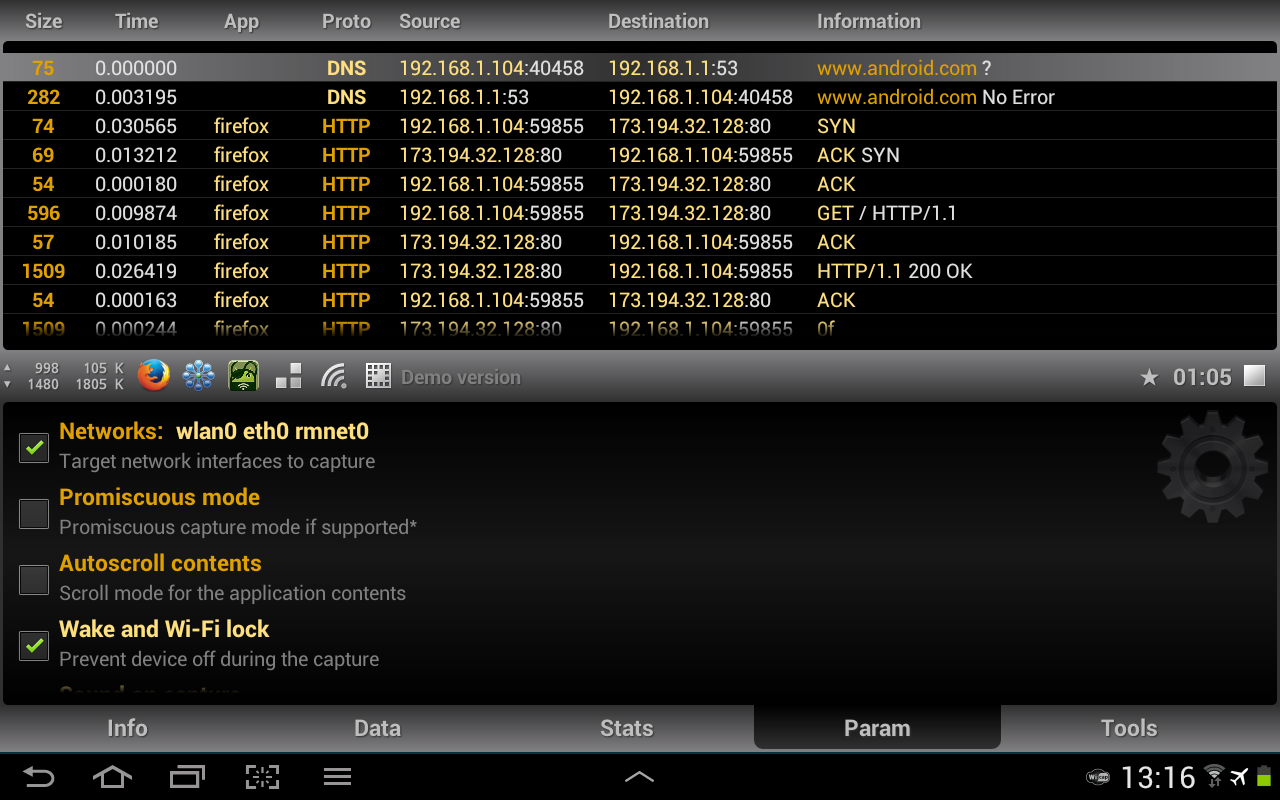Tap the wireless signal icon in the toolbar

coord(334,376)
